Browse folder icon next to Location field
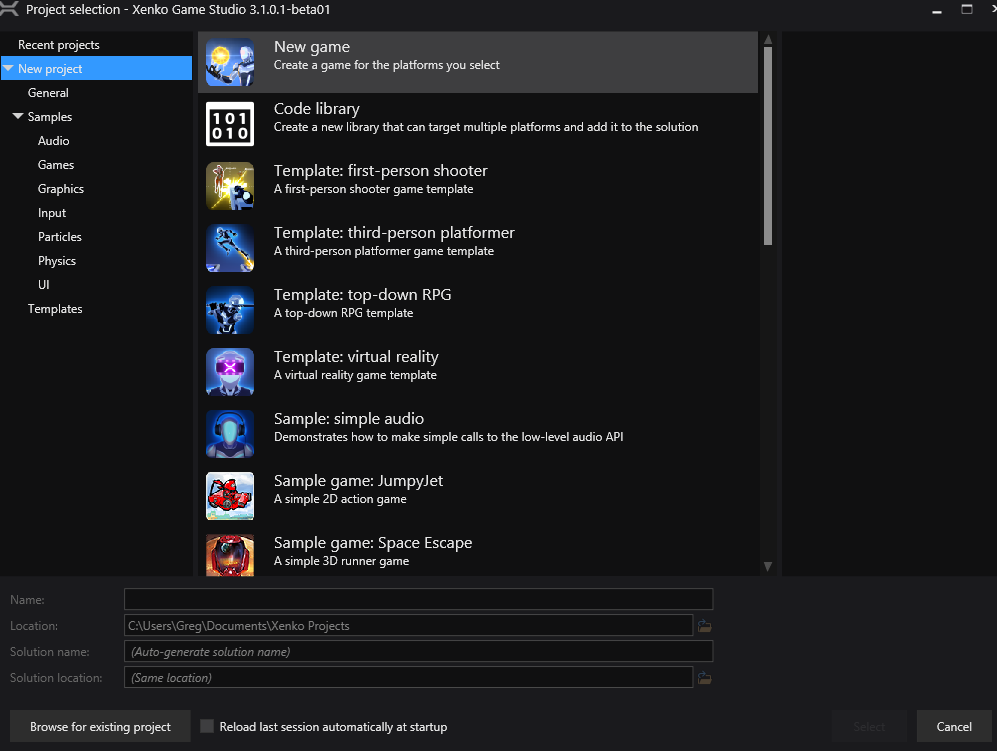997x751 pixels. coord(705,626)
